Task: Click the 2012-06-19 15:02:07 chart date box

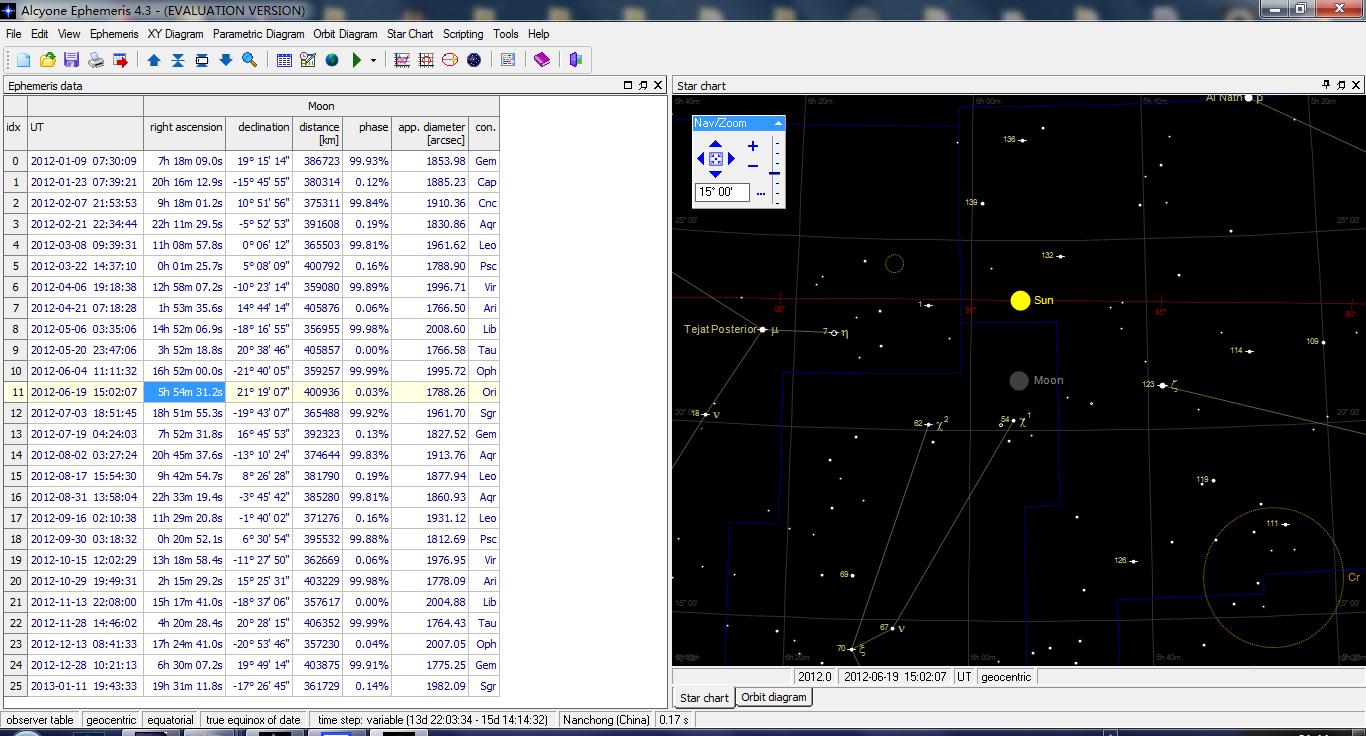Action: [895, 677]
